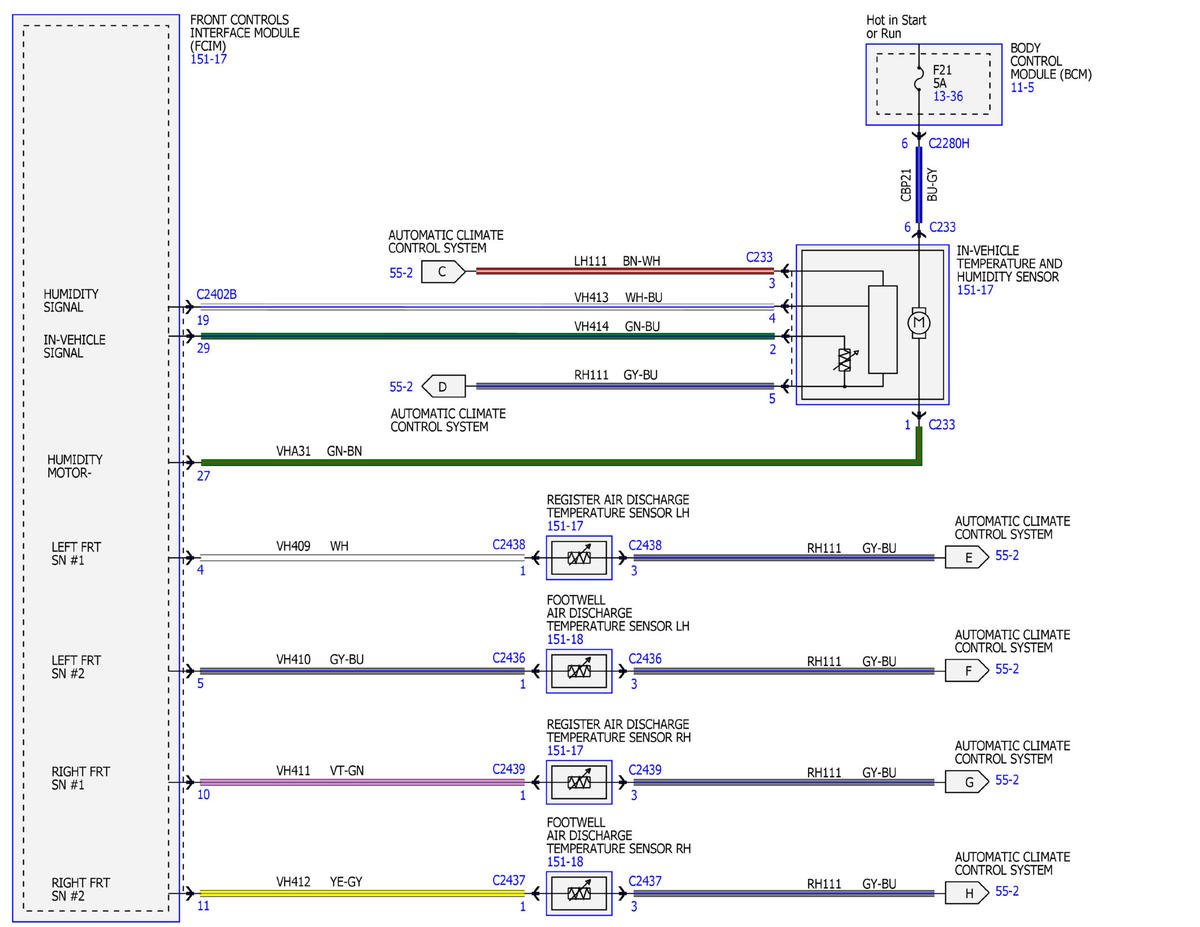Select off-page connector arrow D
1200x927 pixels.
[444, 386]
